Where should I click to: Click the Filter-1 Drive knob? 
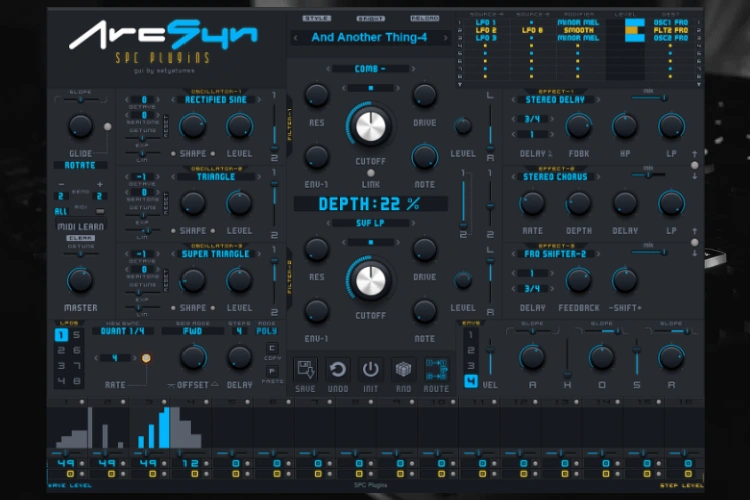(x=424, y=95)
